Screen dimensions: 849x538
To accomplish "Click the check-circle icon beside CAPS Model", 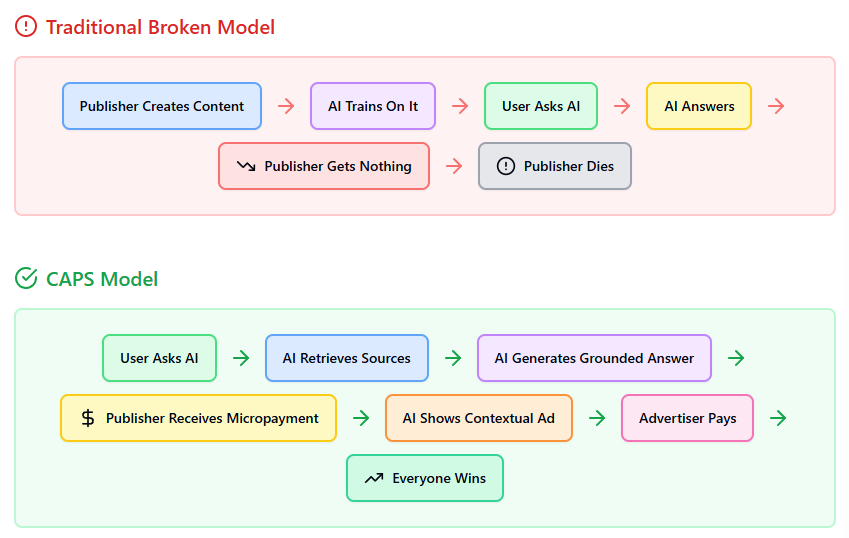I will click(x=26, y=279).
